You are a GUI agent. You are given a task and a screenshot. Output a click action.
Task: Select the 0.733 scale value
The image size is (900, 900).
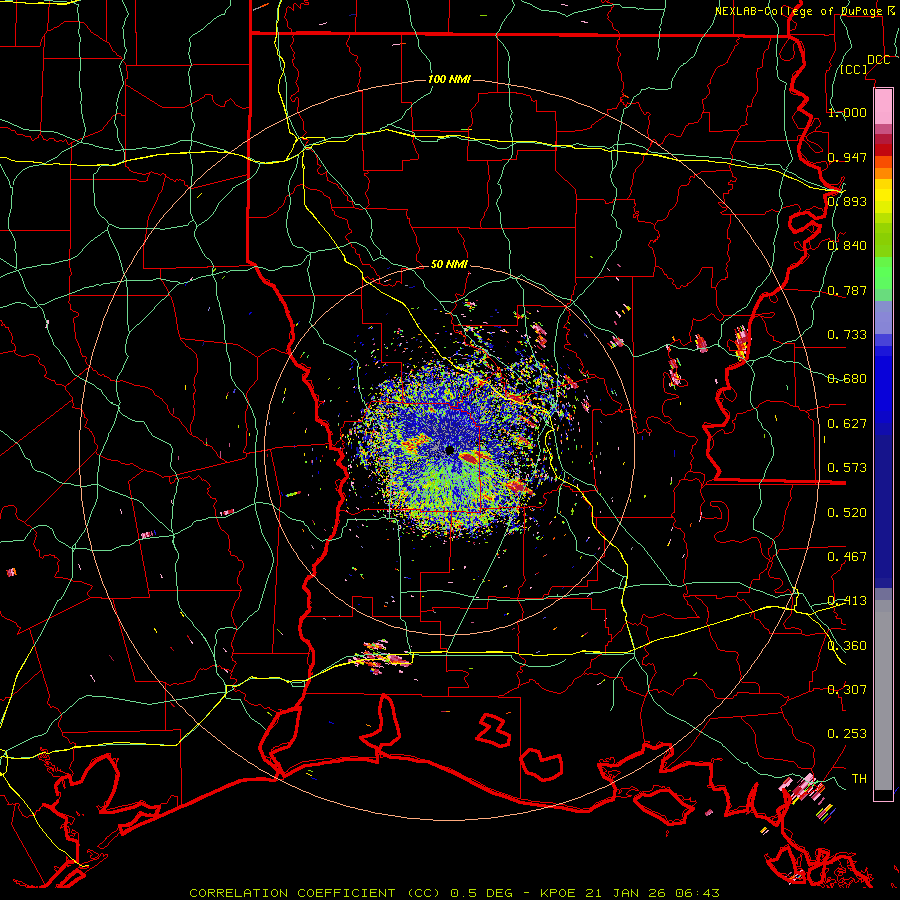(x=847, y=335)
